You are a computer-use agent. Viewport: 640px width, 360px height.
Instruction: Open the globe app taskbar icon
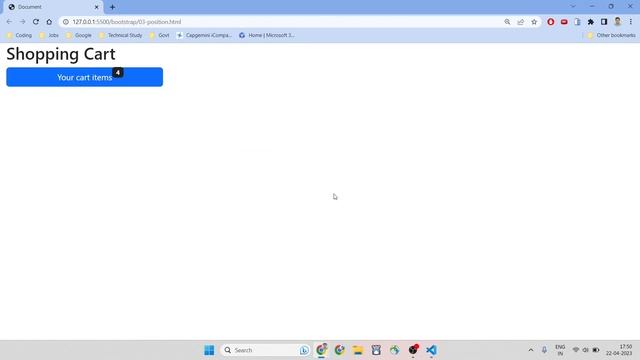(395, 350)
